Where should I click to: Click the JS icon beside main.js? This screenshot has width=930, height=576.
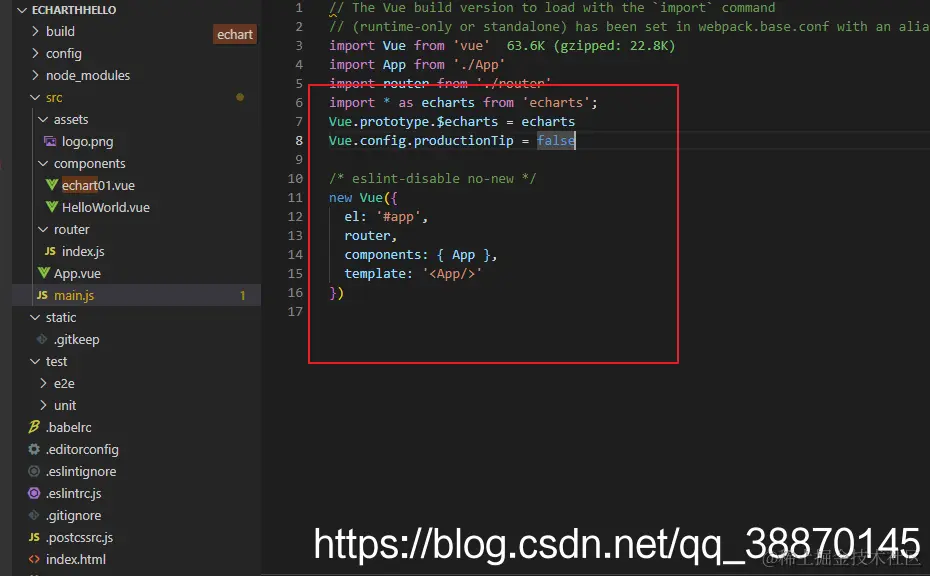[x=42, y=295]
